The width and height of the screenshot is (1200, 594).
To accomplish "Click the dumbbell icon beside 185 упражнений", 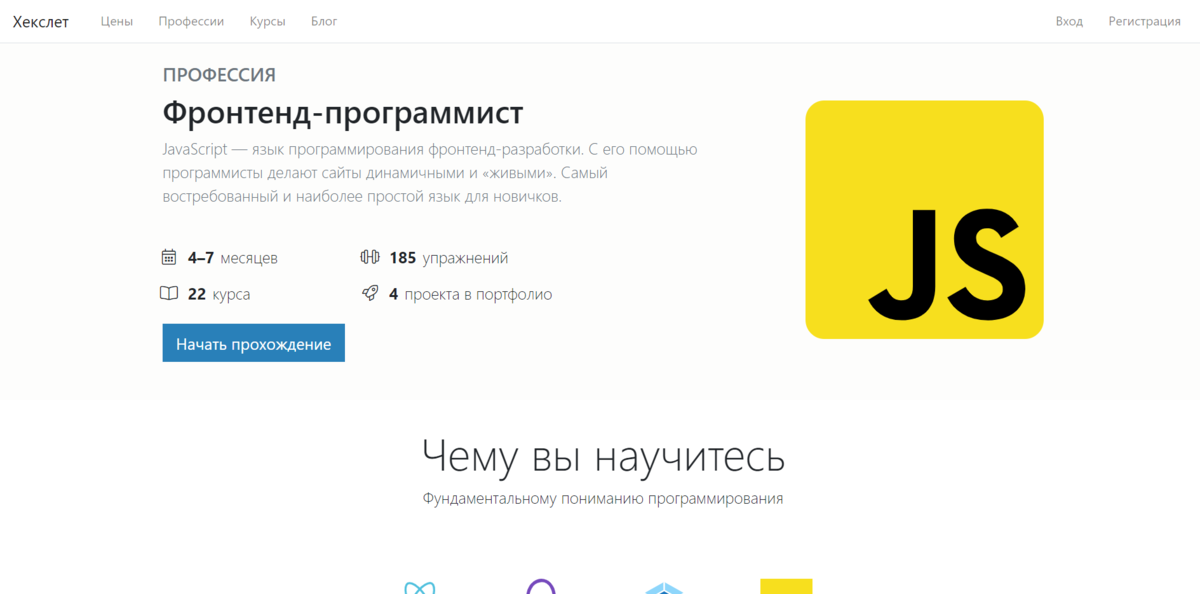I will (x=370, y=257).
